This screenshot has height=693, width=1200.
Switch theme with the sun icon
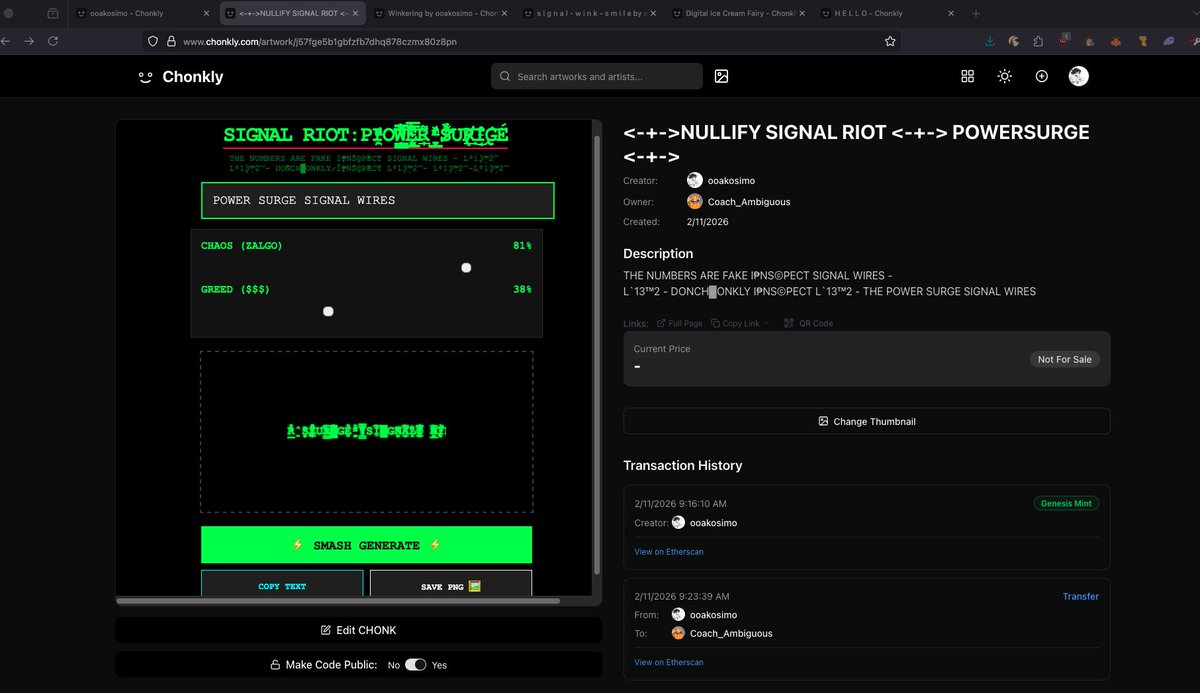1004,76
